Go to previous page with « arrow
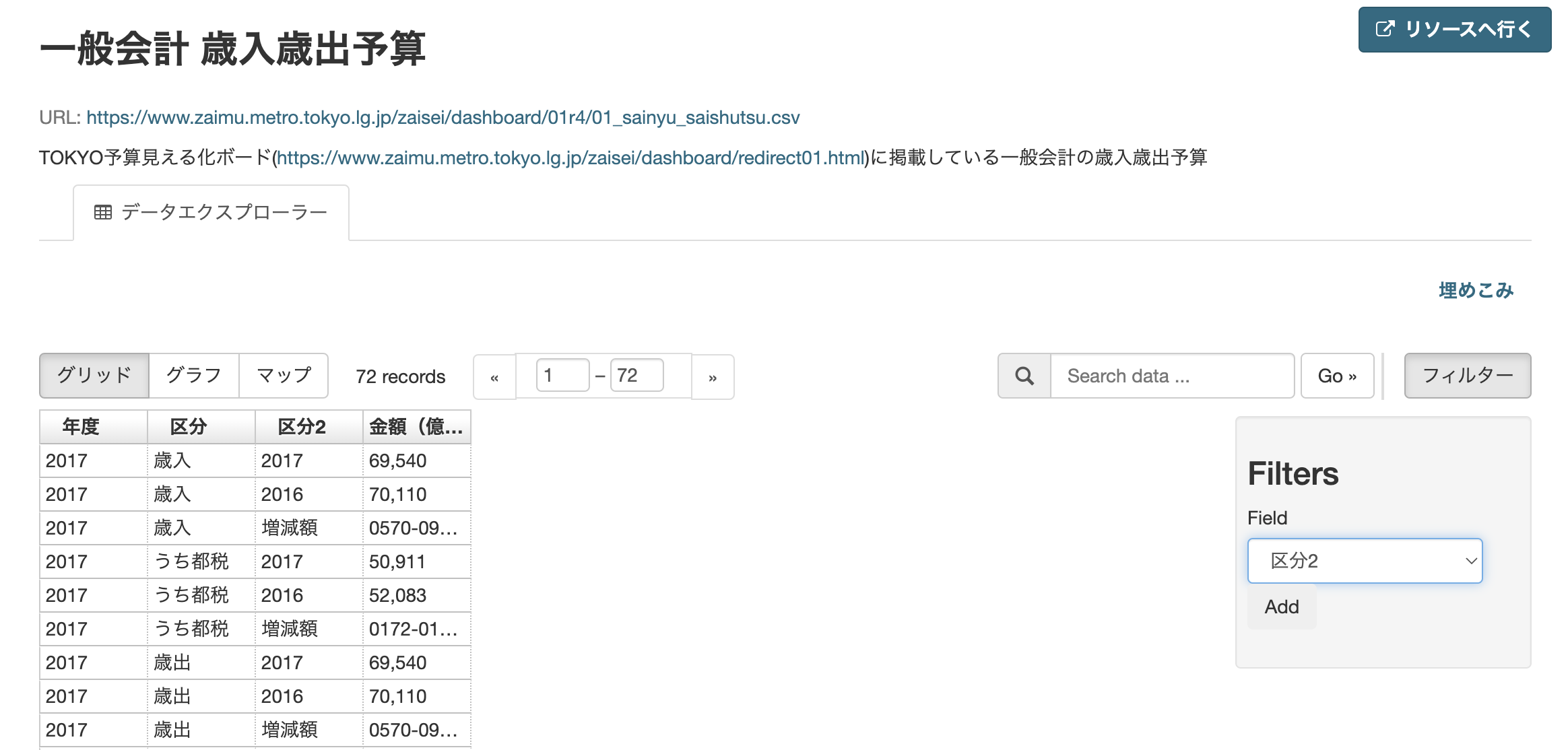 494,377
